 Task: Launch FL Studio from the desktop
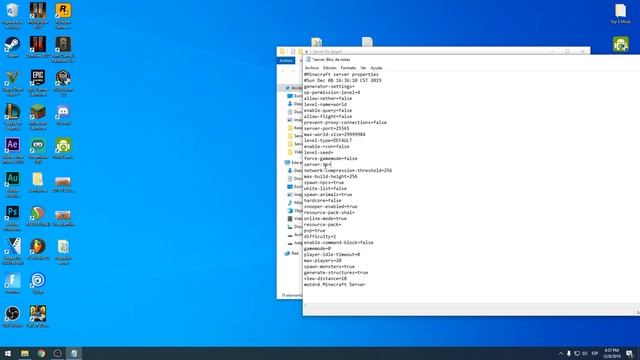(38, 249)
